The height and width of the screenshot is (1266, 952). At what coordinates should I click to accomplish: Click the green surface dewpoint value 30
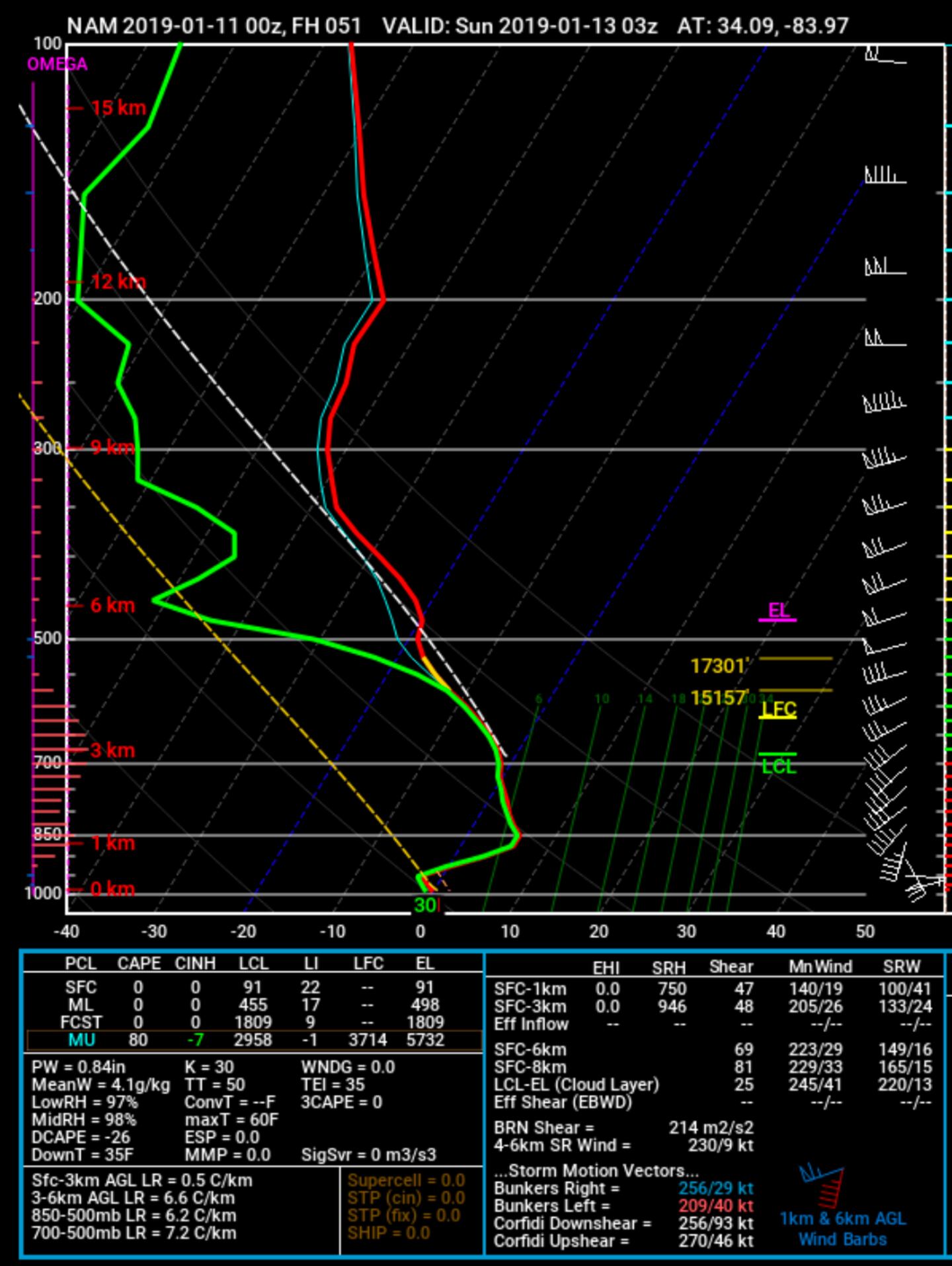coord(424,905)
